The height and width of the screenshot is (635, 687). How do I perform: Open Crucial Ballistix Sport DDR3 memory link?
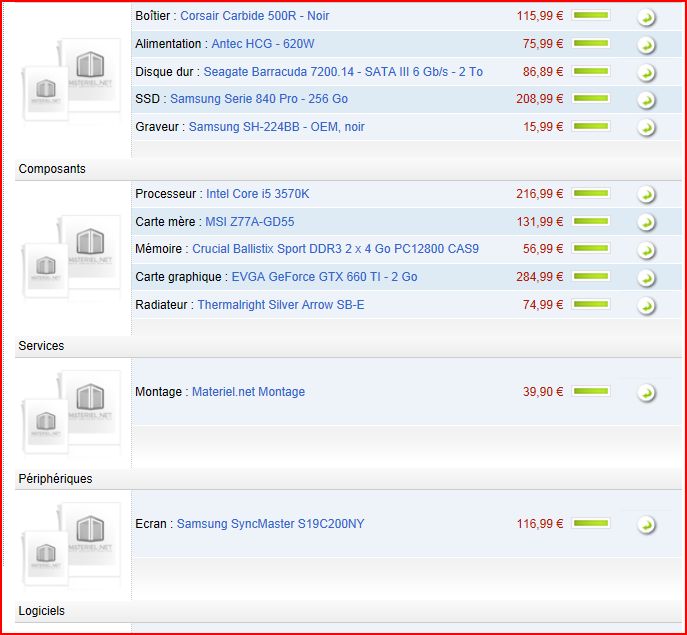click(x=336, y=249)
